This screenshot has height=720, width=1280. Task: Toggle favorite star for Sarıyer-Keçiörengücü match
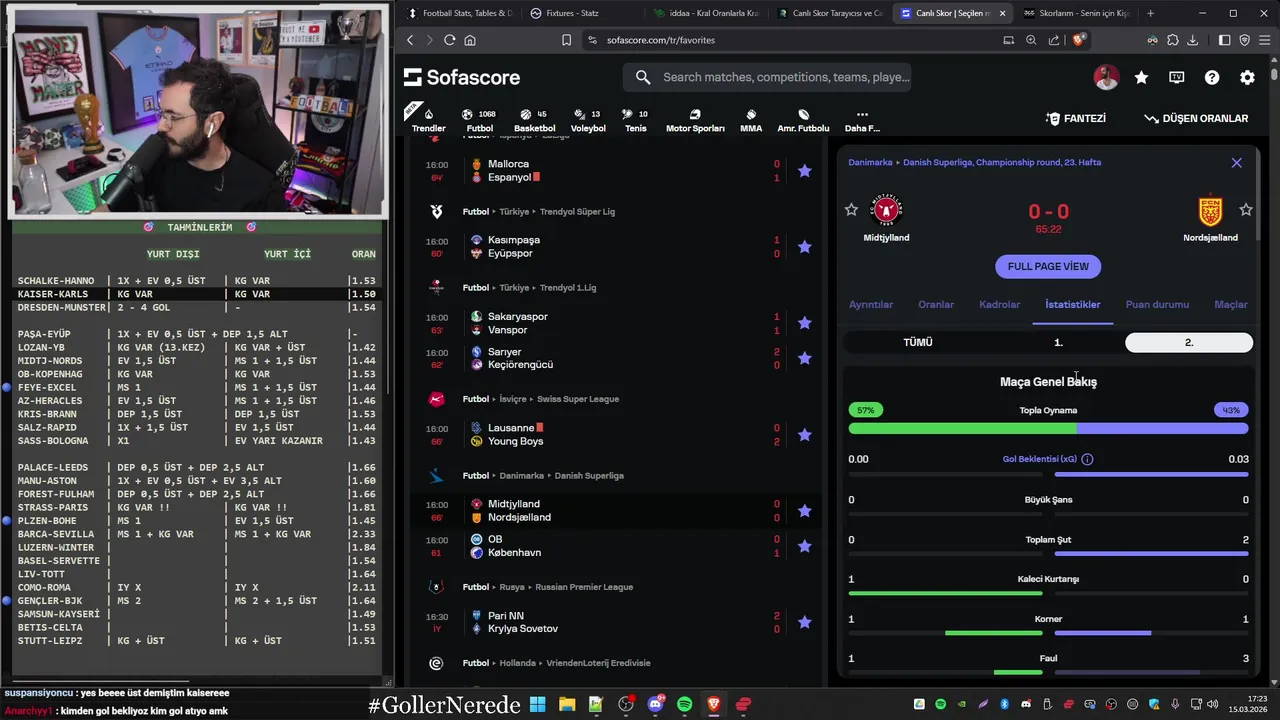[804, 358]
